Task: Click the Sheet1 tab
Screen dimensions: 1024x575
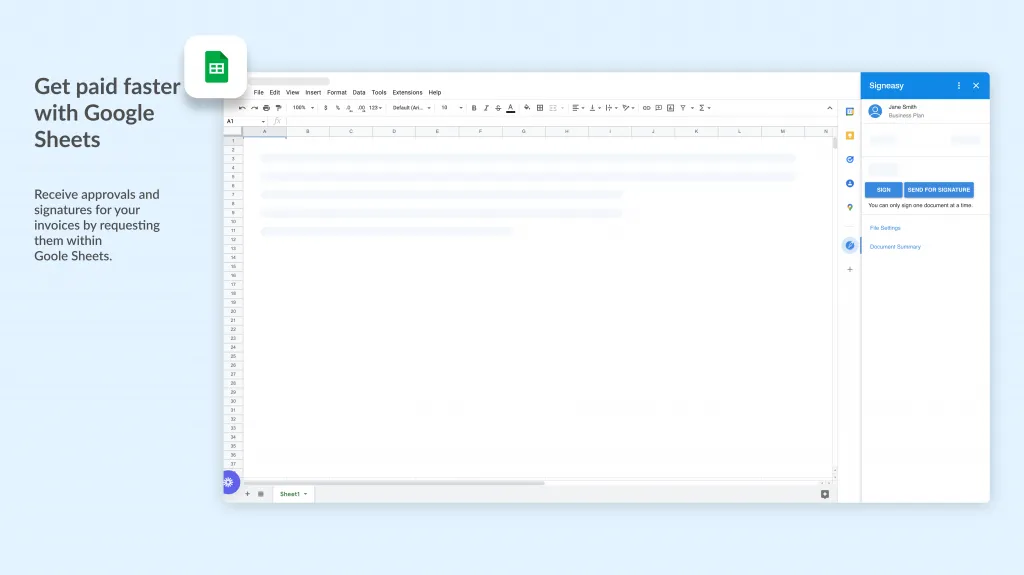Action: [293, 494]
